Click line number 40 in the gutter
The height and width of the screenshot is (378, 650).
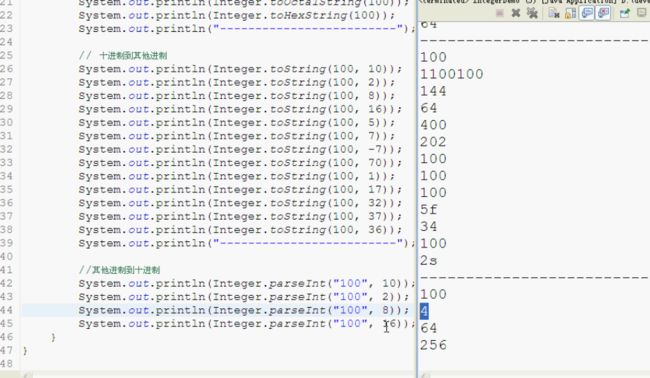click(7, 257)
